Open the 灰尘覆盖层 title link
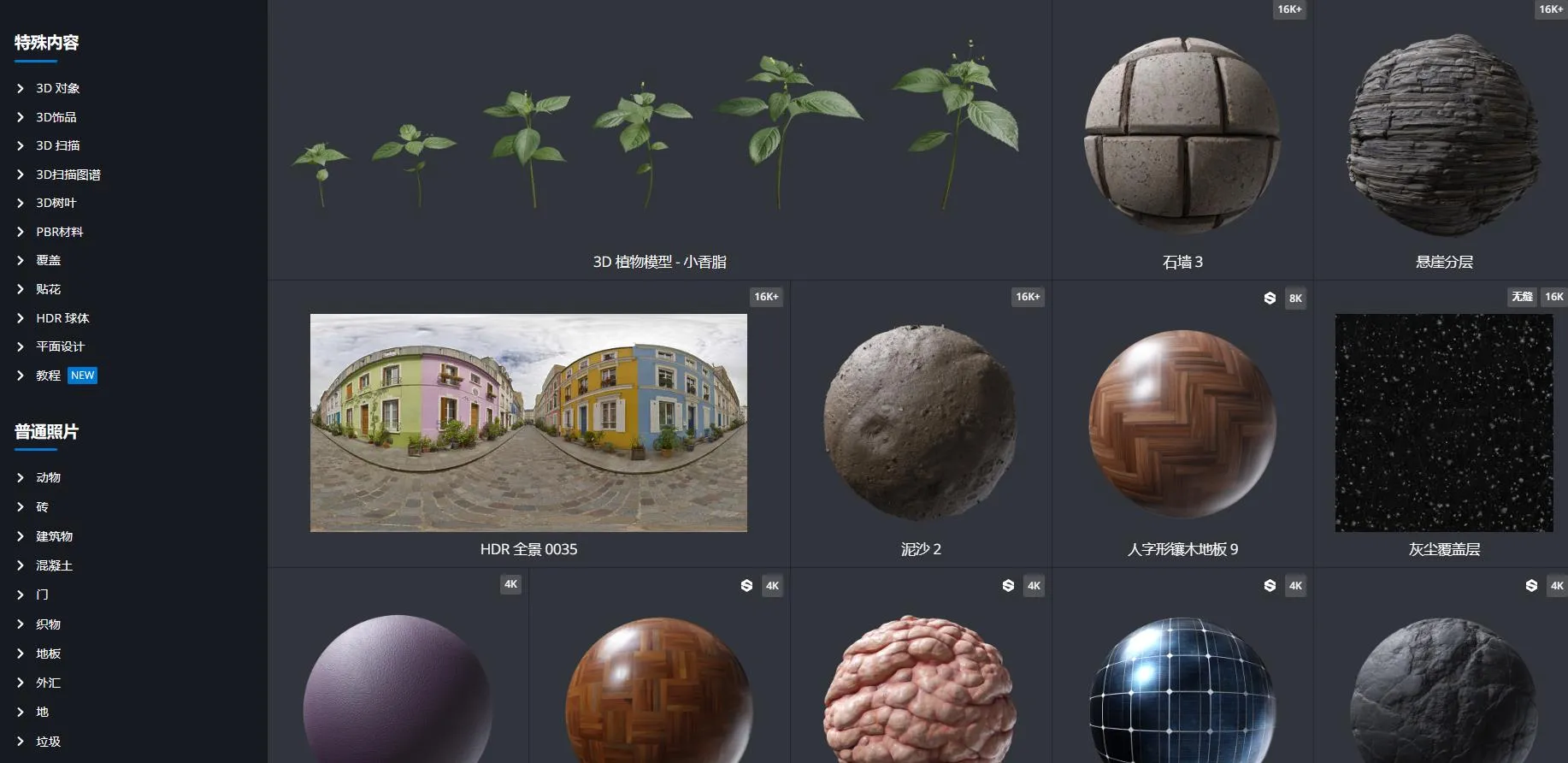 [1444, 549]
